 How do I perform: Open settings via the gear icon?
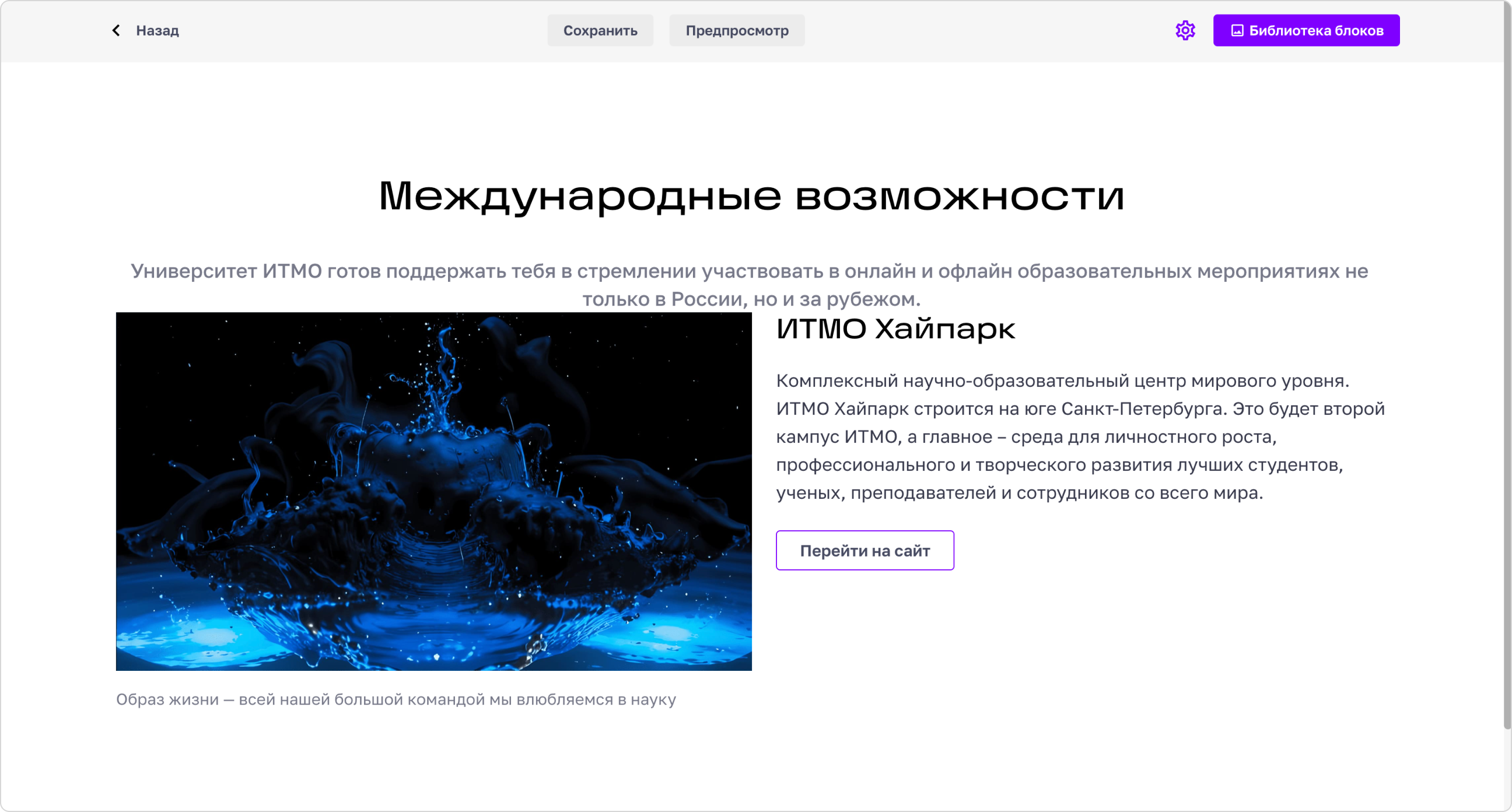tap(1185, 30)
